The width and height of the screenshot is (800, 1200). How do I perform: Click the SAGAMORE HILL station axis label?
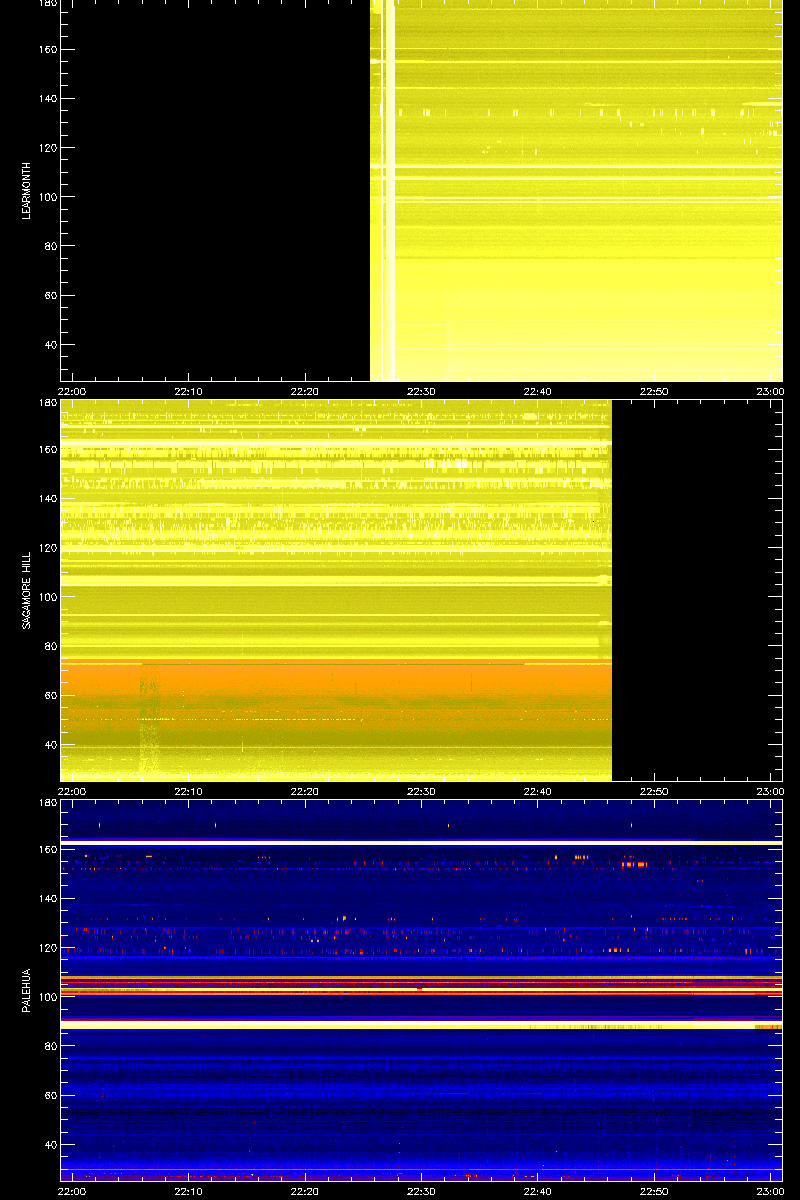coord(27,590)
